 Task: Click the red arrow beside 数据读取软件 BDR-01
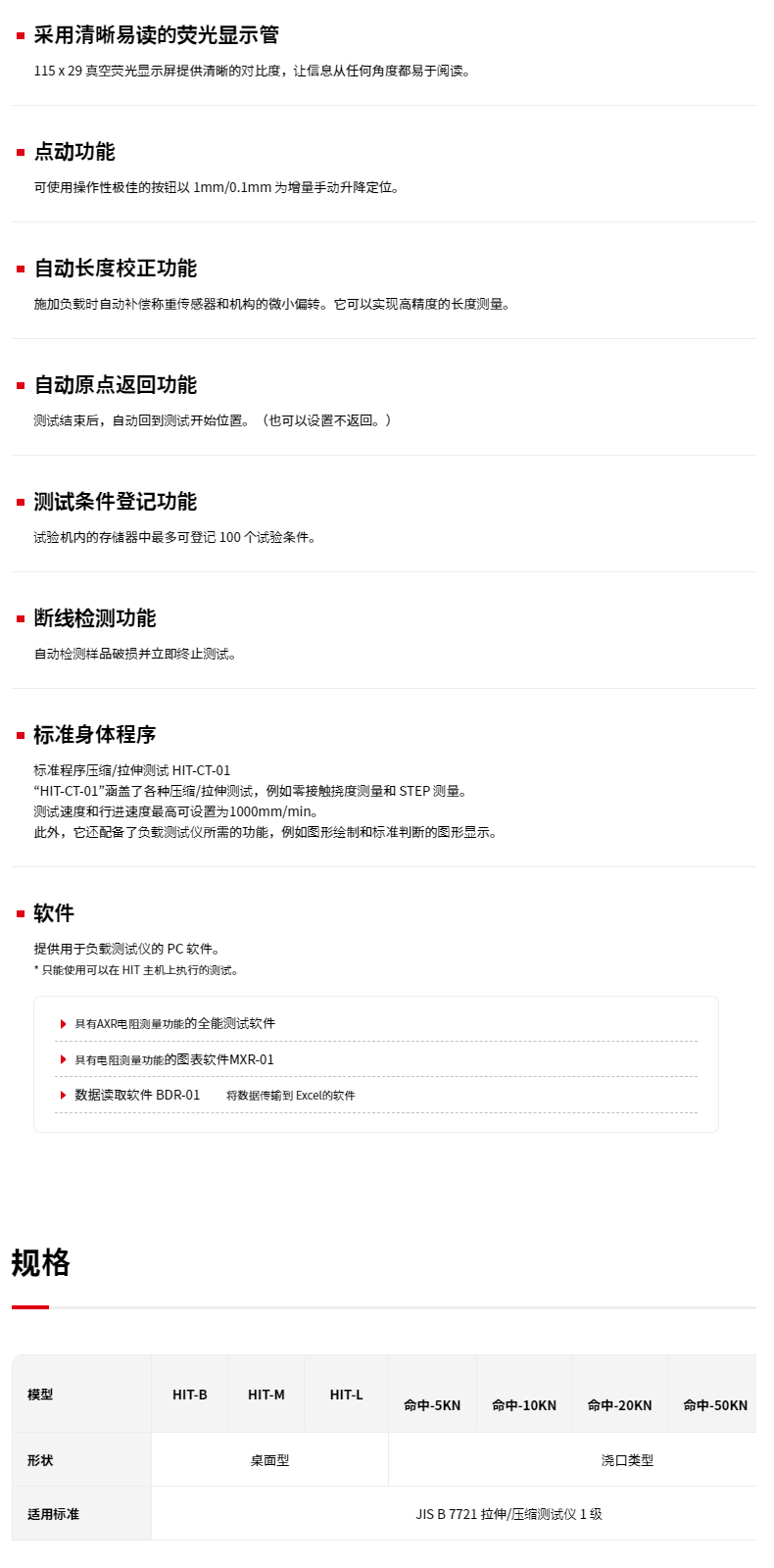pyautogui.click(x=64, y=1096)
